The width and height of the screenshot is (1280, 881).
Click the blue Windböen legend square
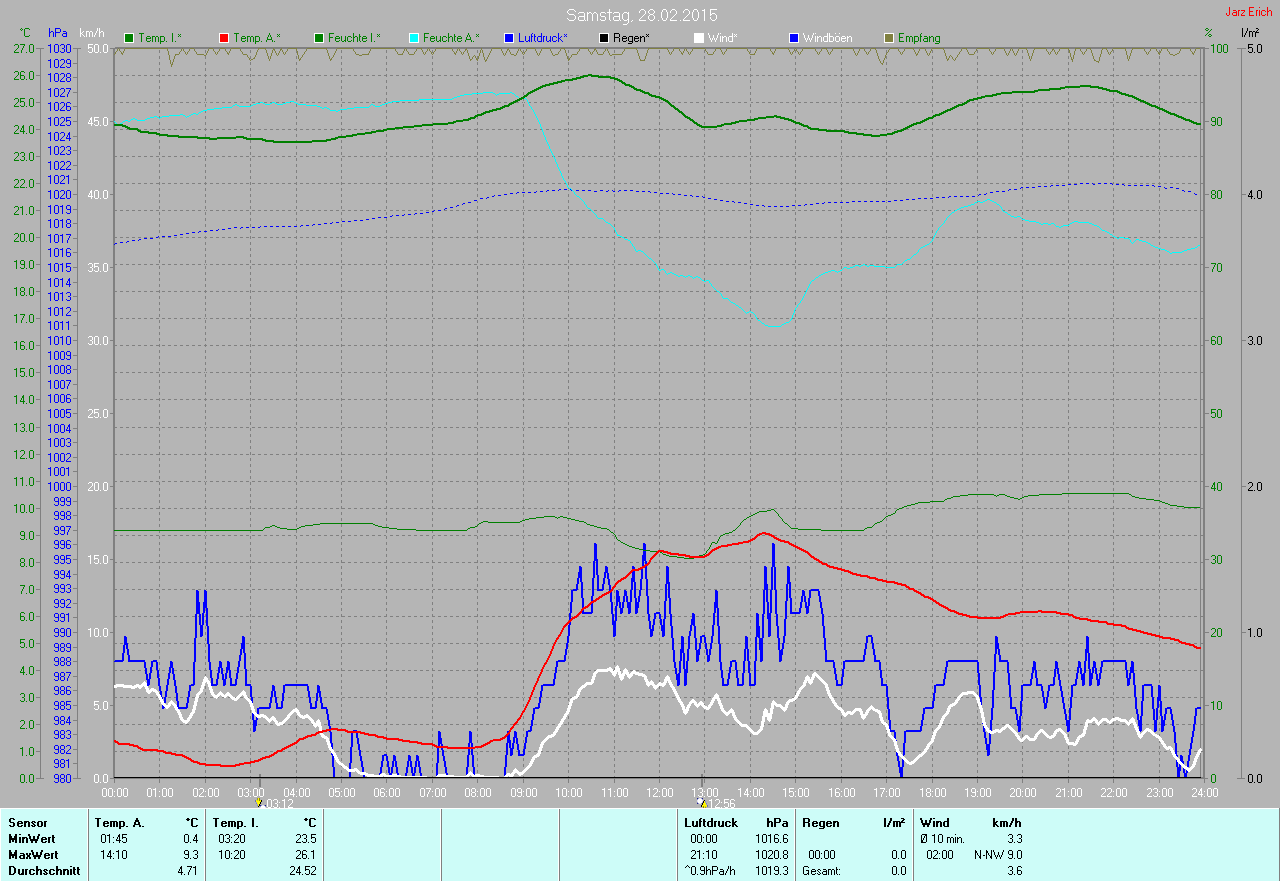point(795,38)
